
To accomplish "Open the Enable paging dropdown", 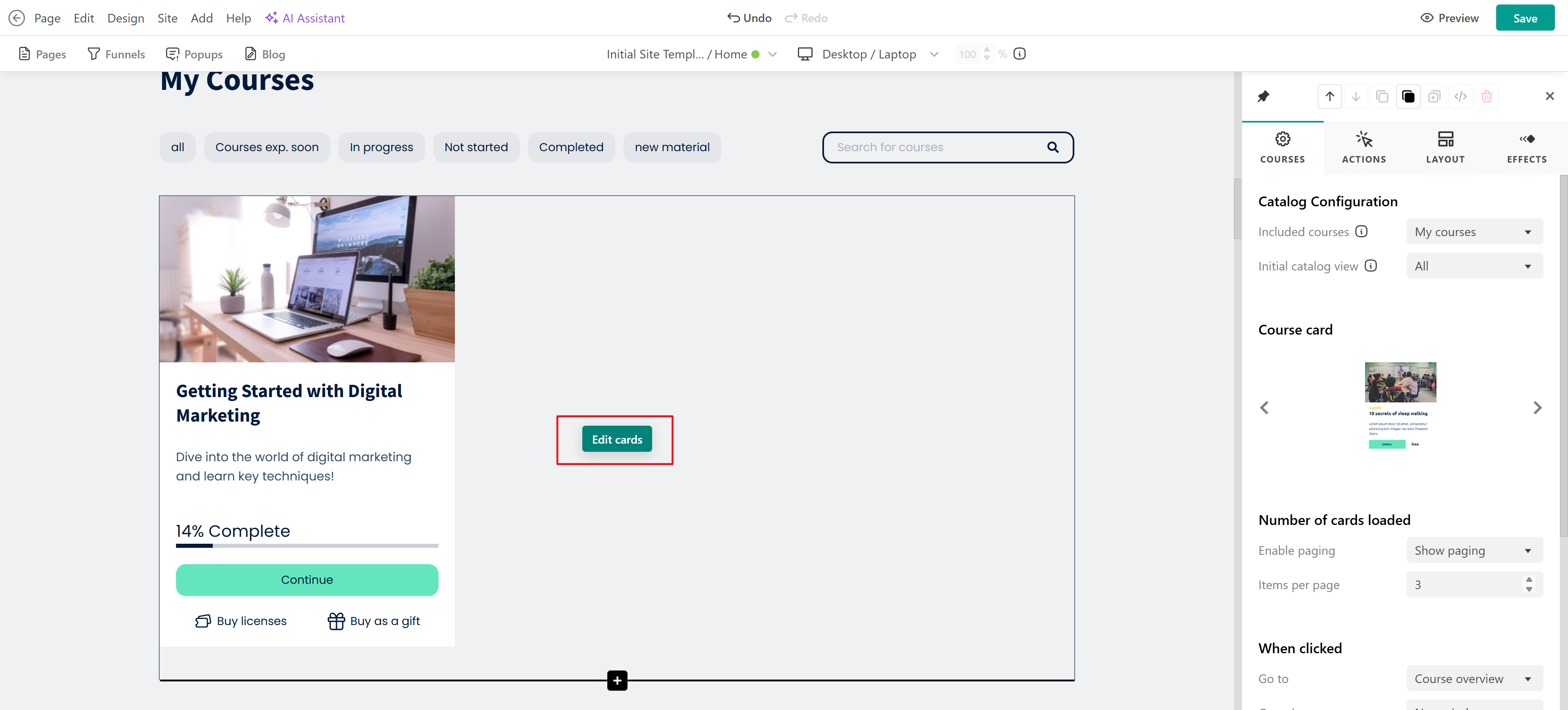I will click(x=1474, y=550).
